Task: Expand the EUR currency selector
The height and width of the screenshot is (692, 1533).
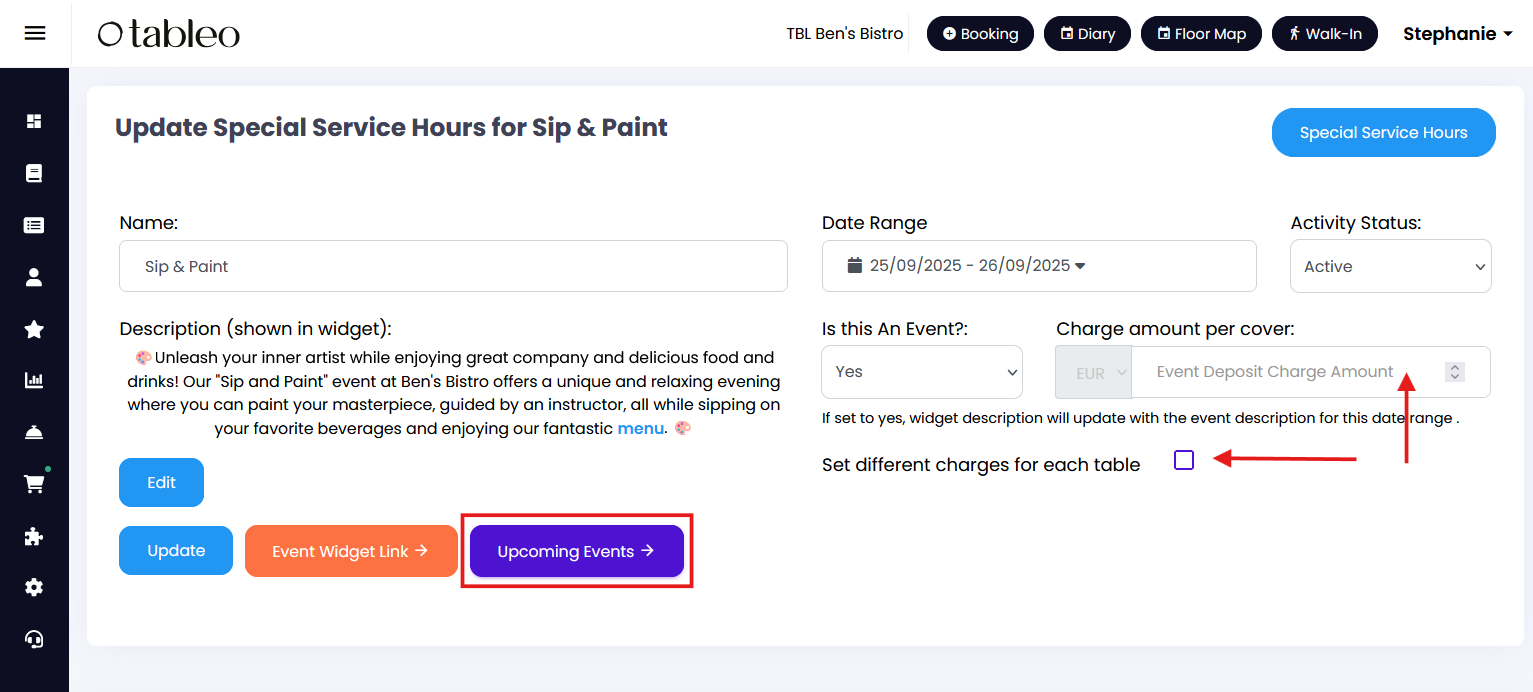Action: pos(1094,372)
